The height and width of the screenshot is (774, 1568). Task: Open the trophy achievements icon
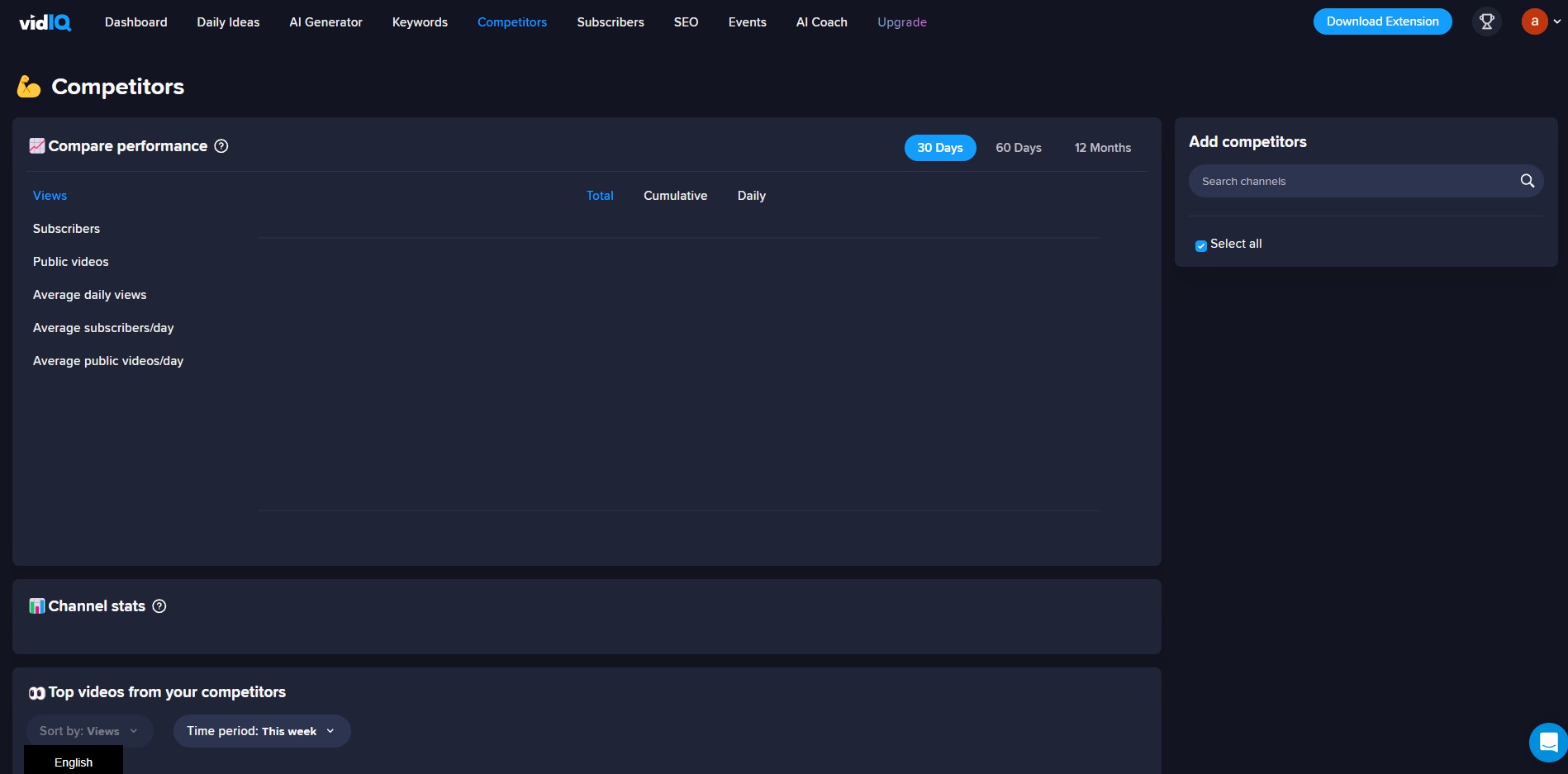point(1486,21)
